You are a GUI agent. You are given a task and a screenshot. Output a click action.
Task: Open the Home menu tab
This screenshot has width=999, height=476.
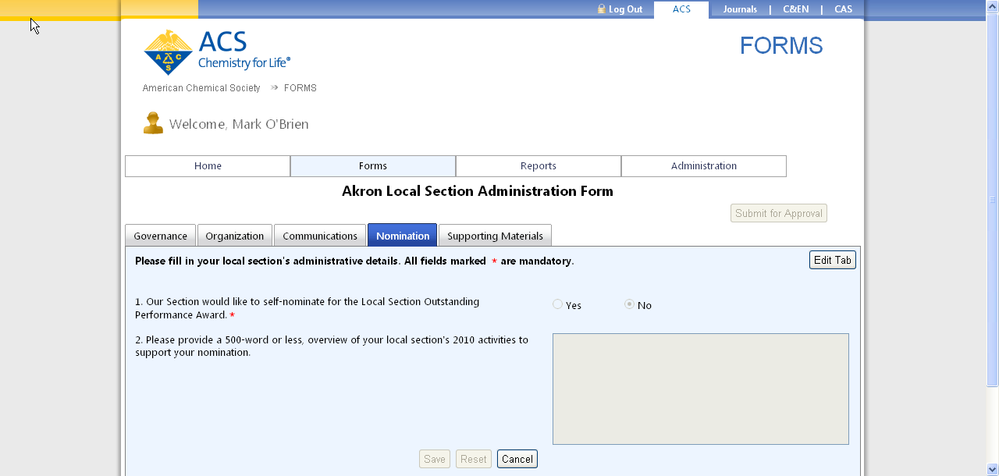[207, 166]
